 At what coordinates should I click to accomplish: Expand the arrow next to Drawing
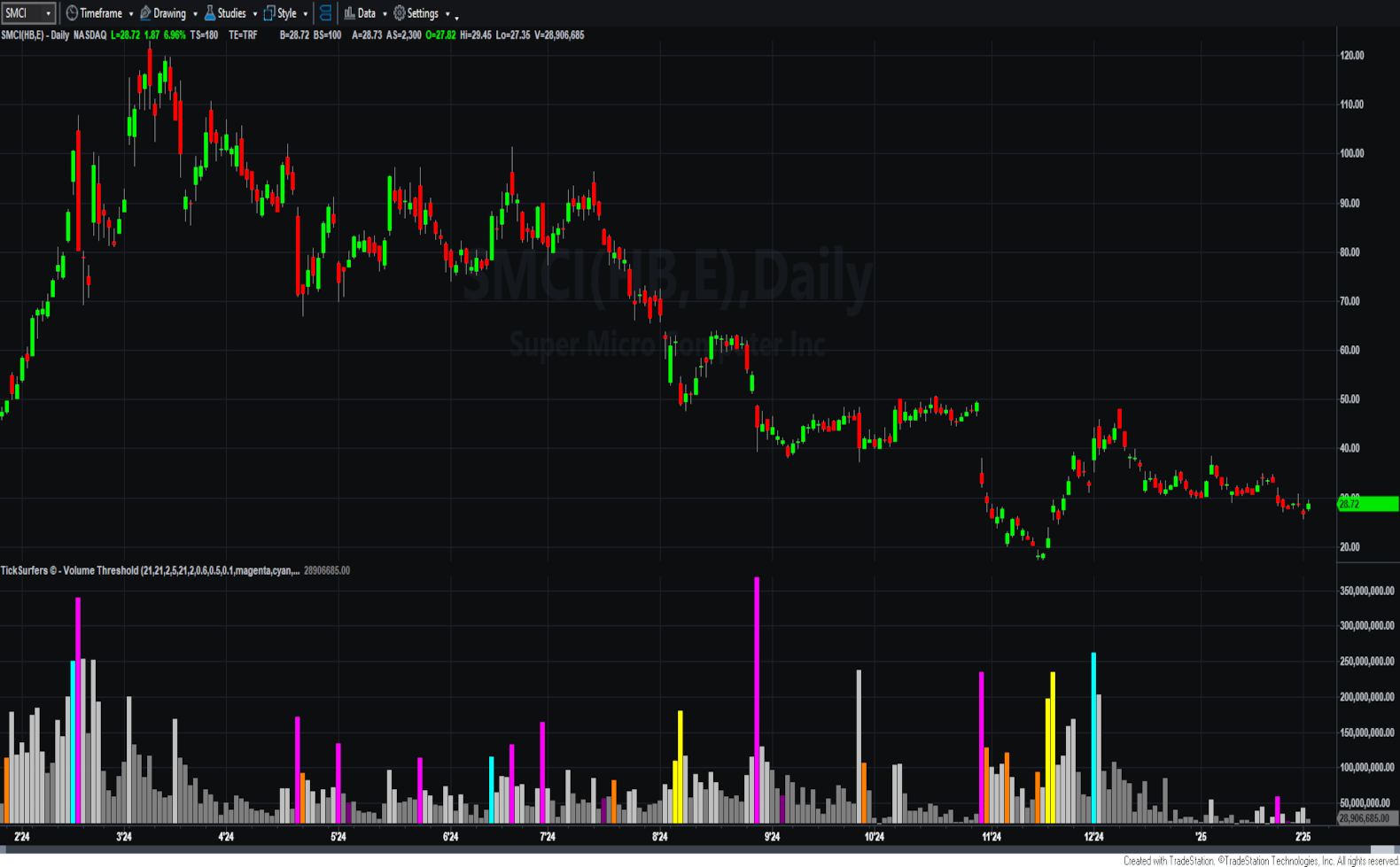tap(195, 14)
